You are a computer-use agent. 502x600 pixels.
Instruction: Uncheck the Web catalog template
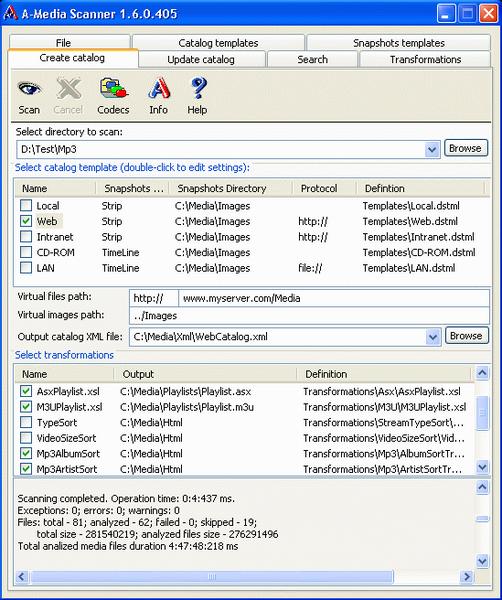(x=26, y=221)
